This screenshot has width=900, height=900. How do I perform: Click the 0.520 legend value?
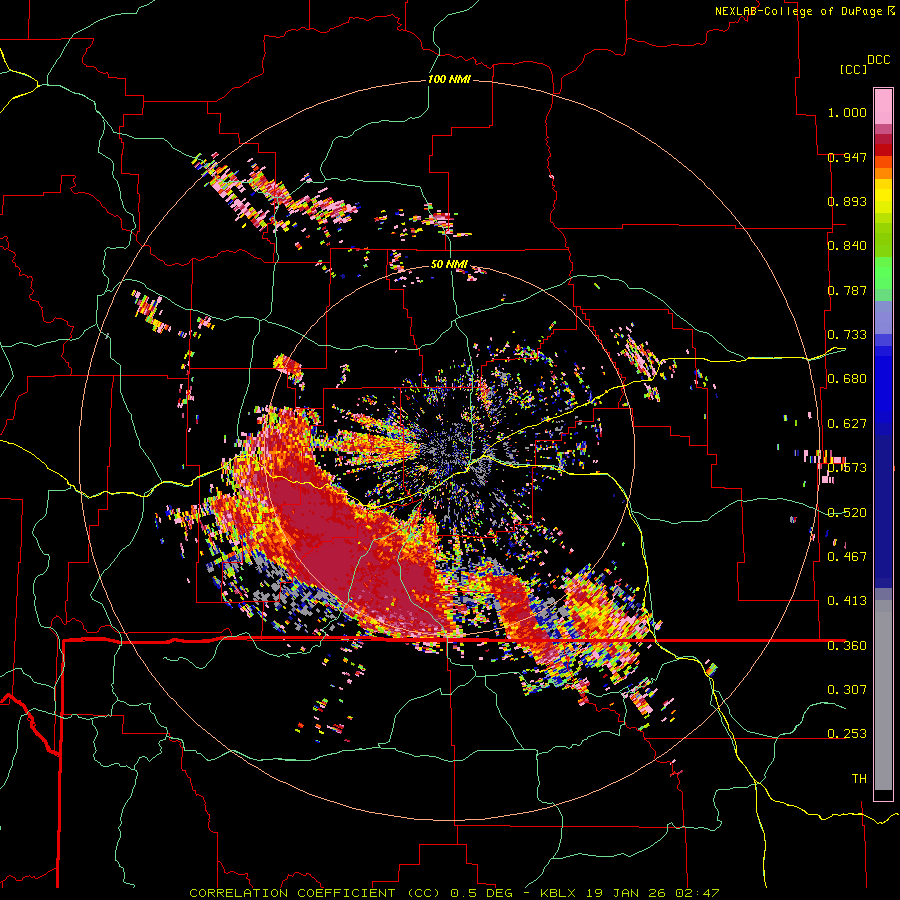(x=847, y=513)
